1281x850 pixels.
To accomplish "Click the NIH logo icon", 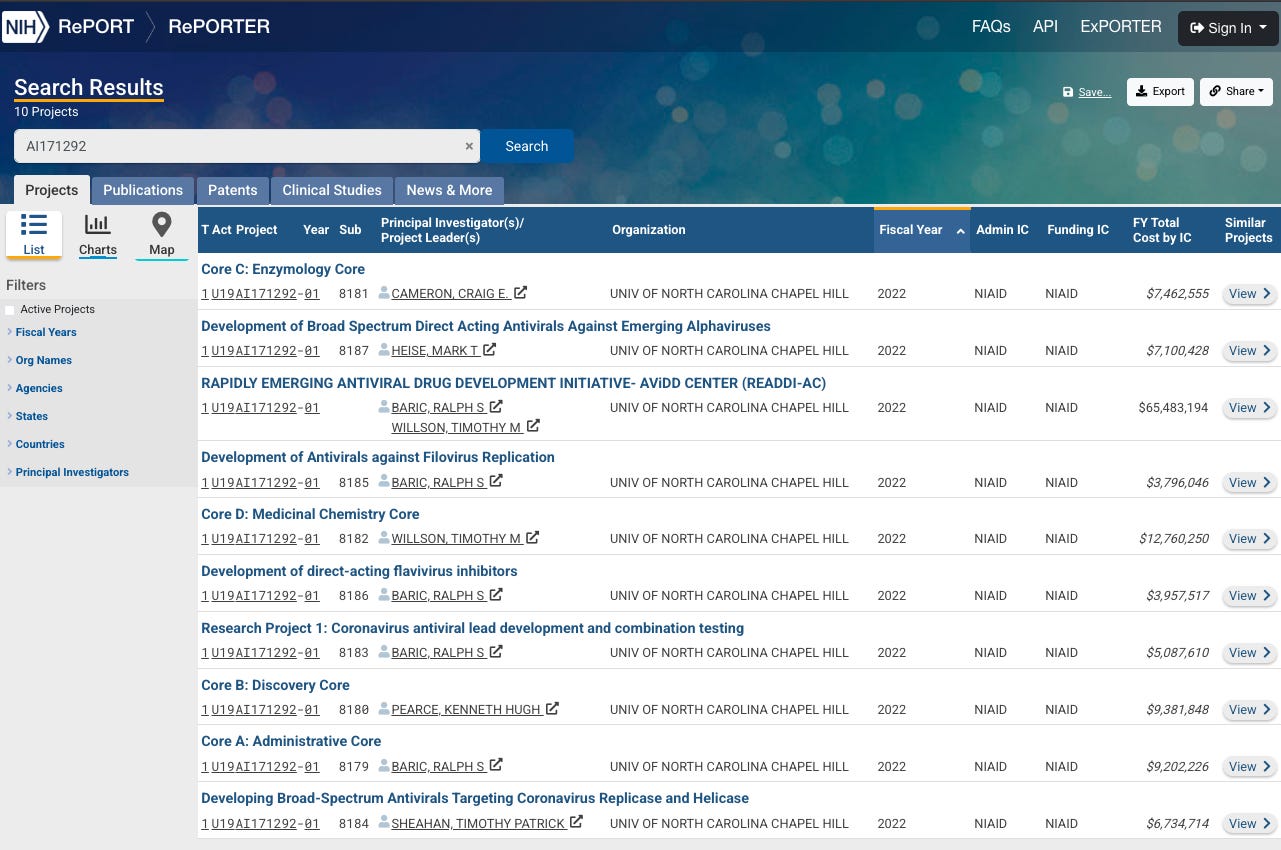I will click(25, 27).
